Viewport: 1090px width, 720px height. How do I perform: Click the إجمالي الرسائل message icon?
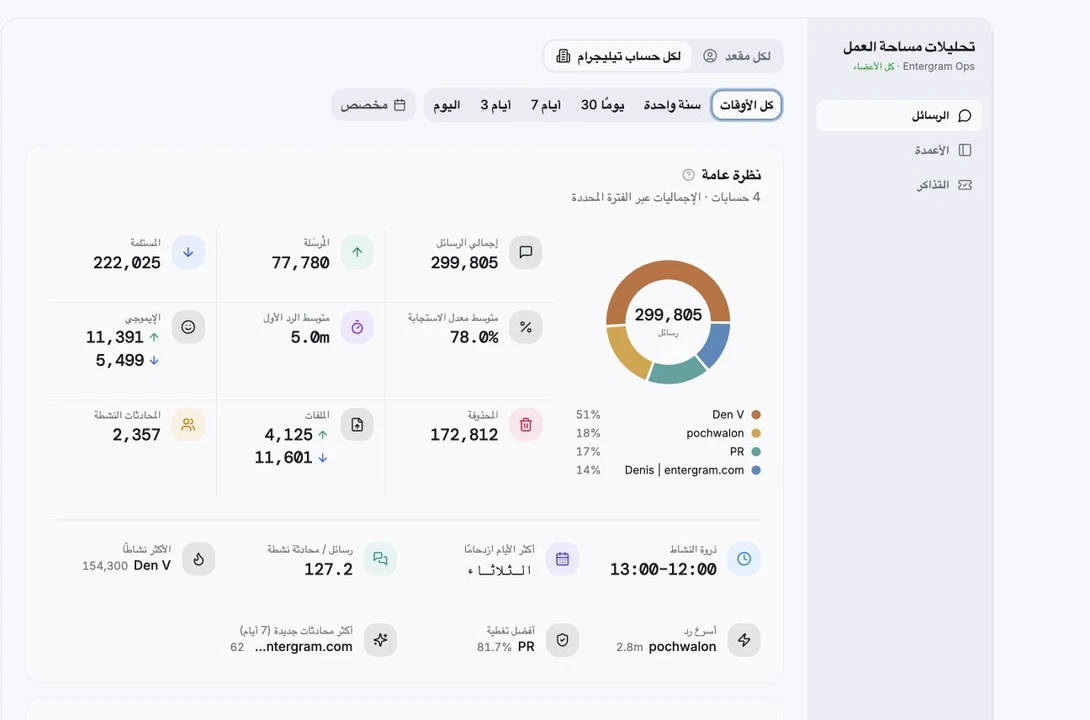pyautogui.click(x=526, y=252)
